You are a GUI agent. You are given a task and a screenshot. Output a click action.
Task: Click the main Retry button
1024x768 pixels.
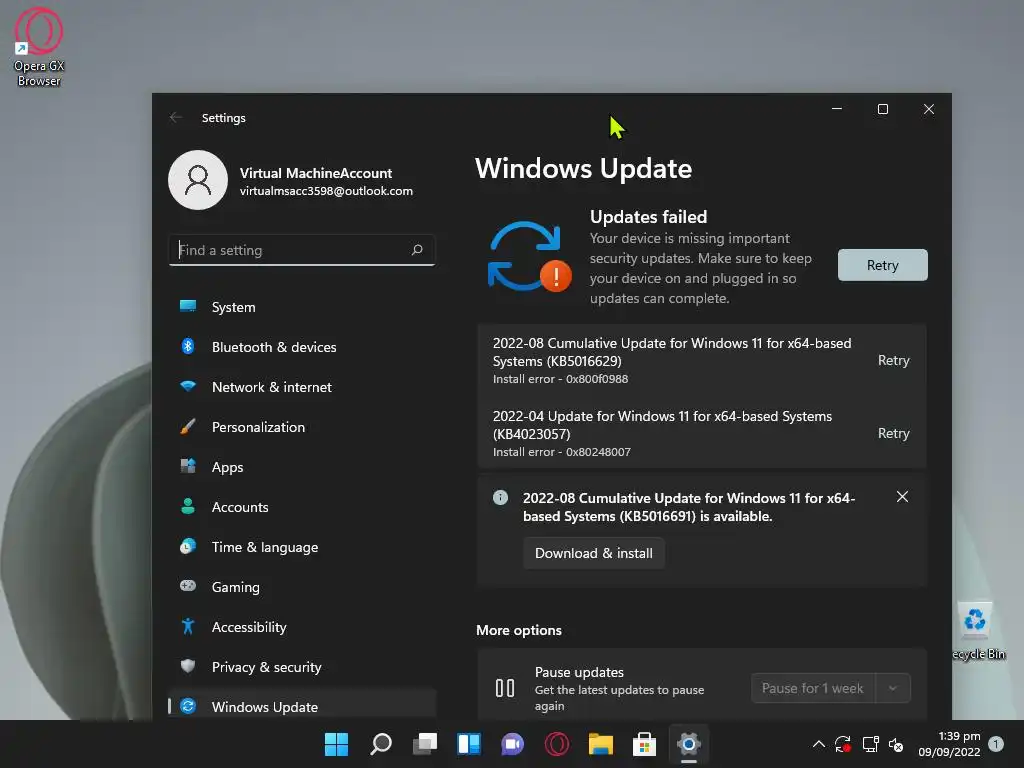pos(882,264)
